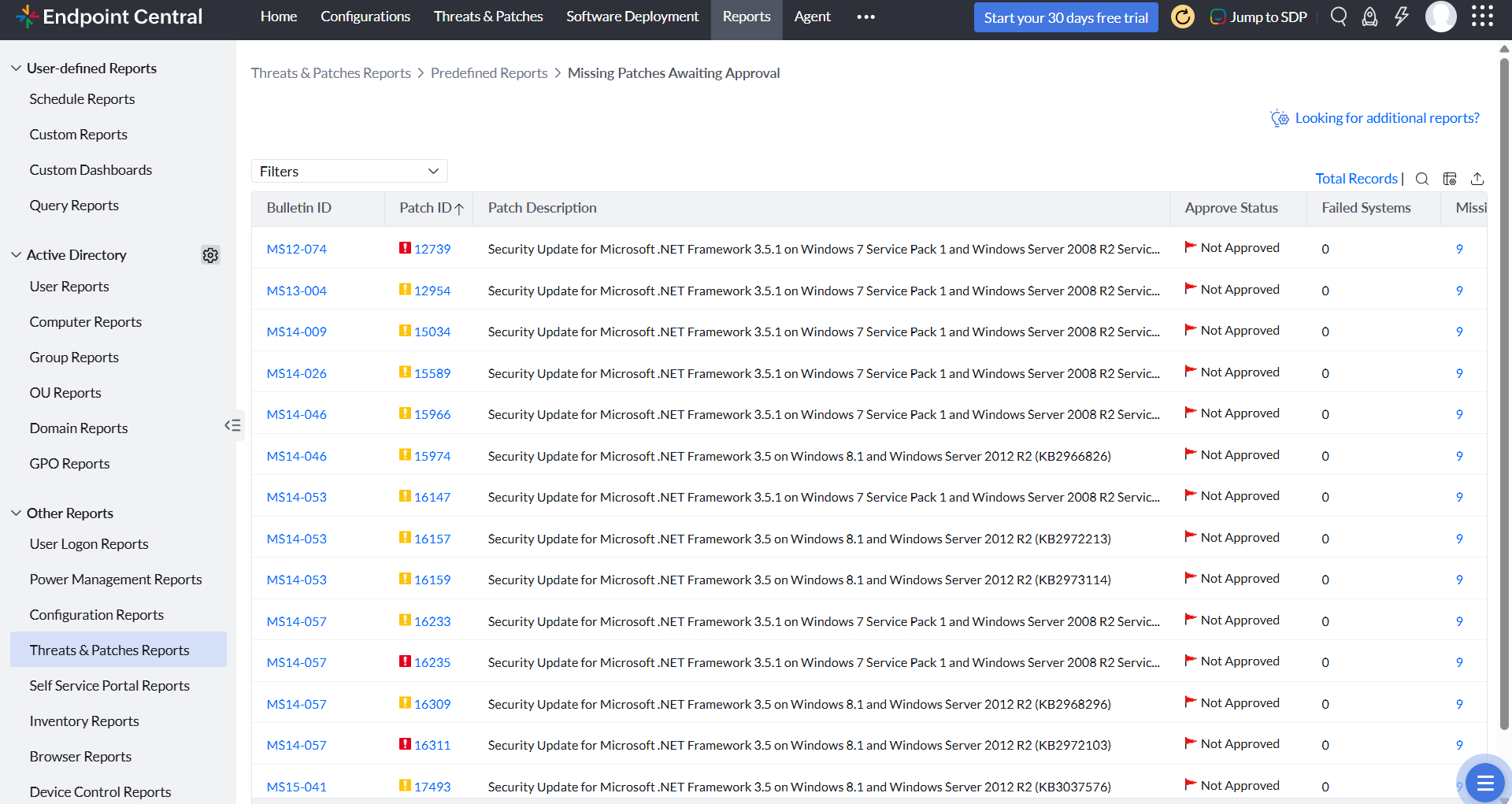Click Start your 30 days free trial

1066,17
